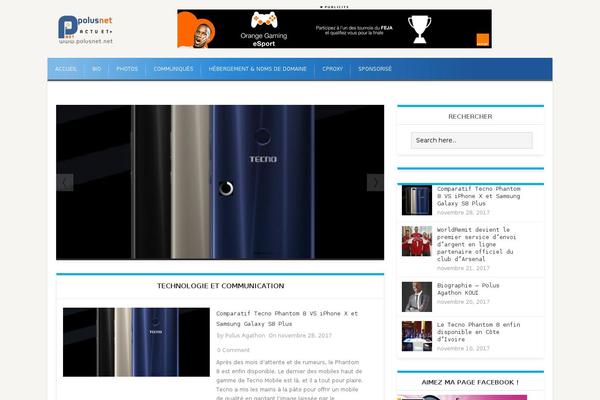
Task: Open Tecno Phantom 8 Côte d'Ivoire thumbnail
Action: [x=417, y=336]
